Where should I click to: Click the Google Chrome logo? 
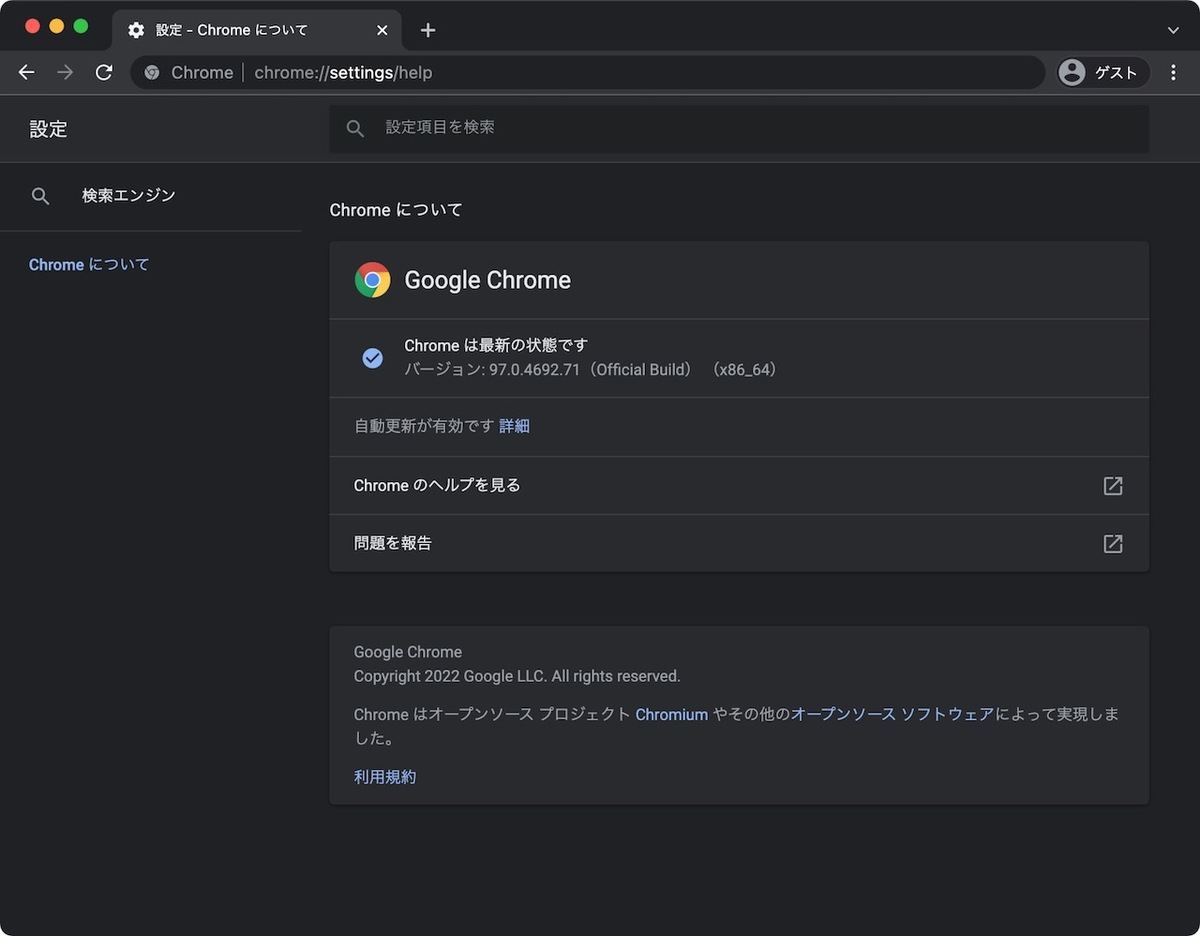click(x=372, y=280)
